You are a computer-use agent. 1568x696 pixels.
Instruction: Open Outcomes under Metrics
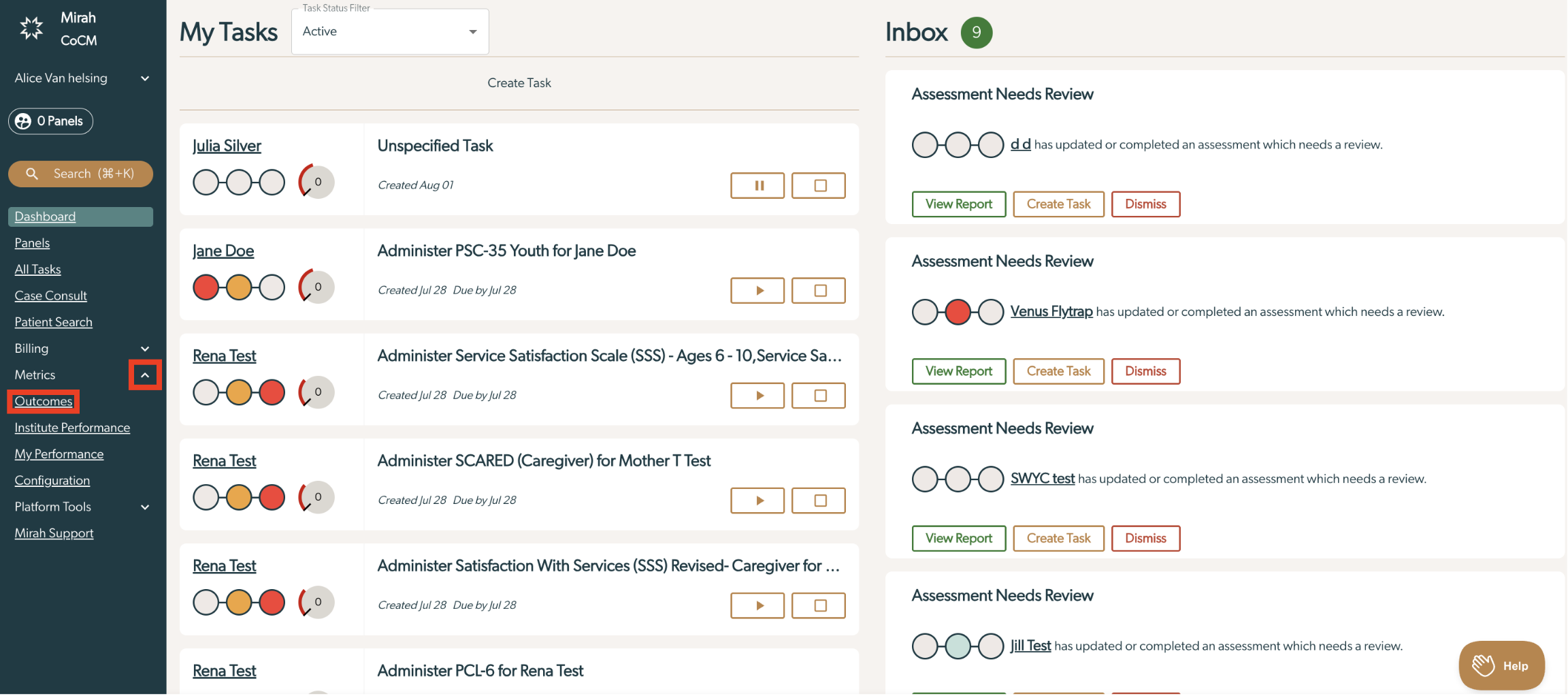point(44,401)
